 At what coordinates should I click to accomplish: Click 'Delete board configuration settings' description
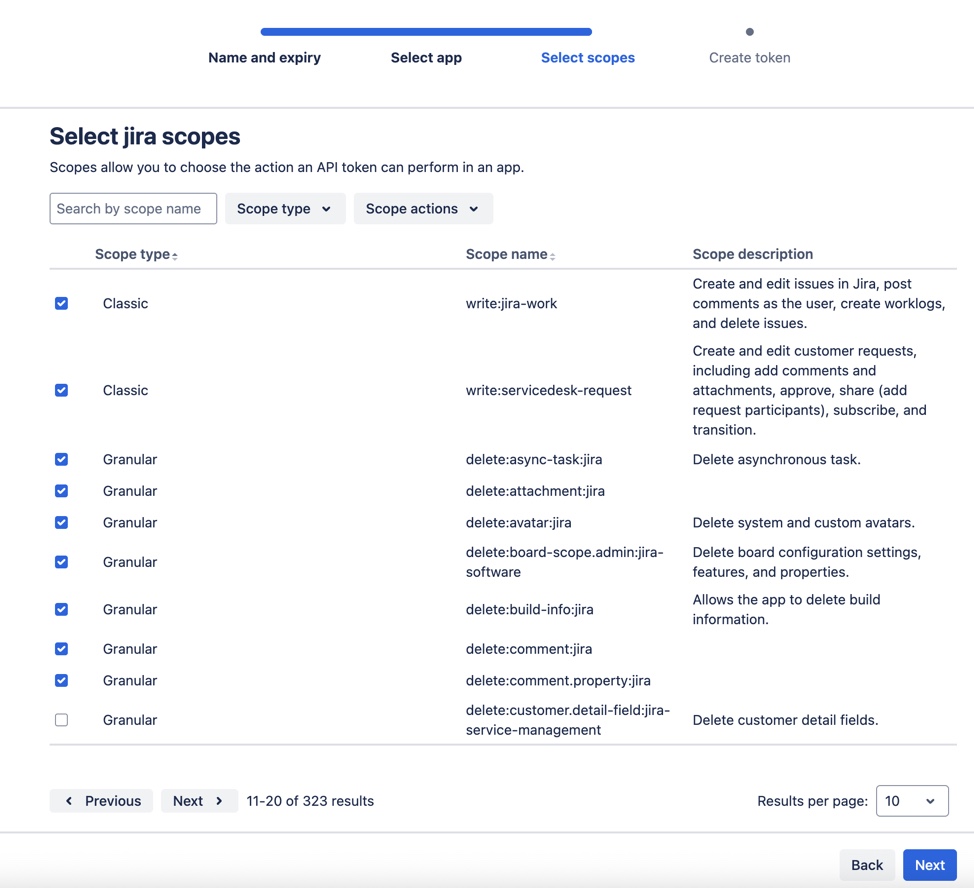807,562
